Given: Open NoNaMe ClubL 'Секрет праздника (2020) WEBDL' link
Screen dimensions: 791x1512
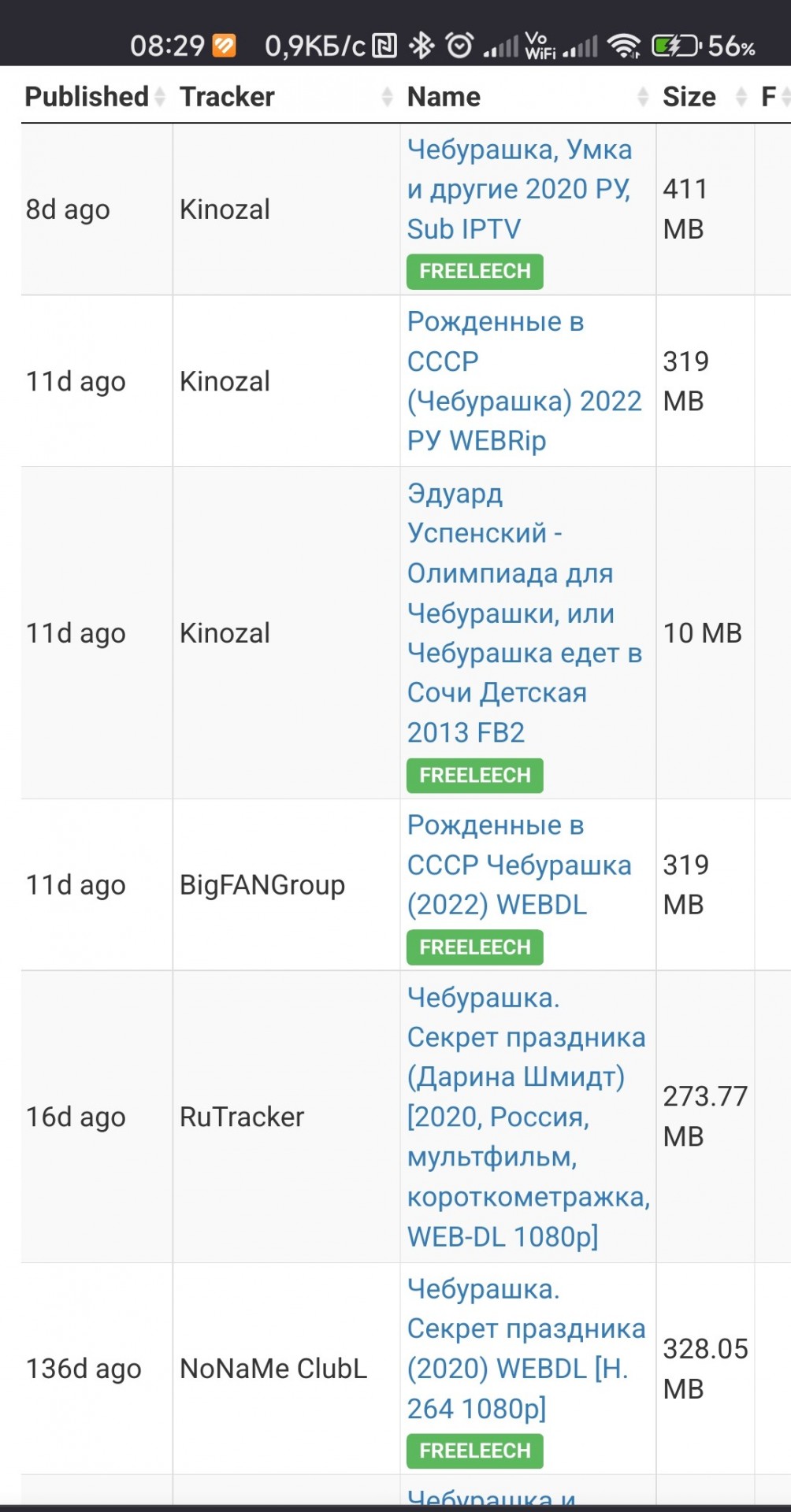Looking at the screenshot, I should tap(526, 1348).
